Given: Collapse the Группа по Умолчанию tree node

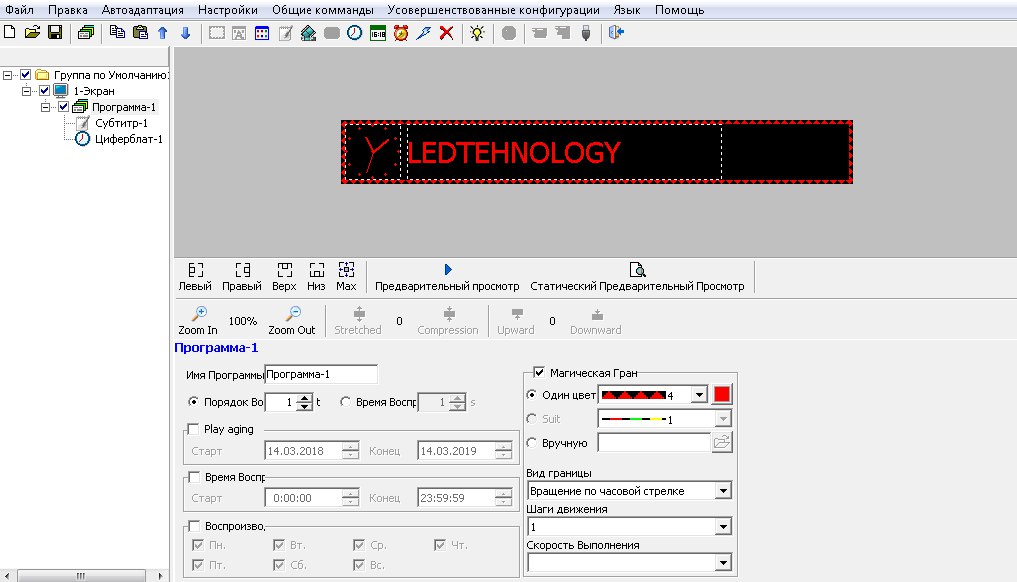Looking at the screenshot, I should 8,75.
